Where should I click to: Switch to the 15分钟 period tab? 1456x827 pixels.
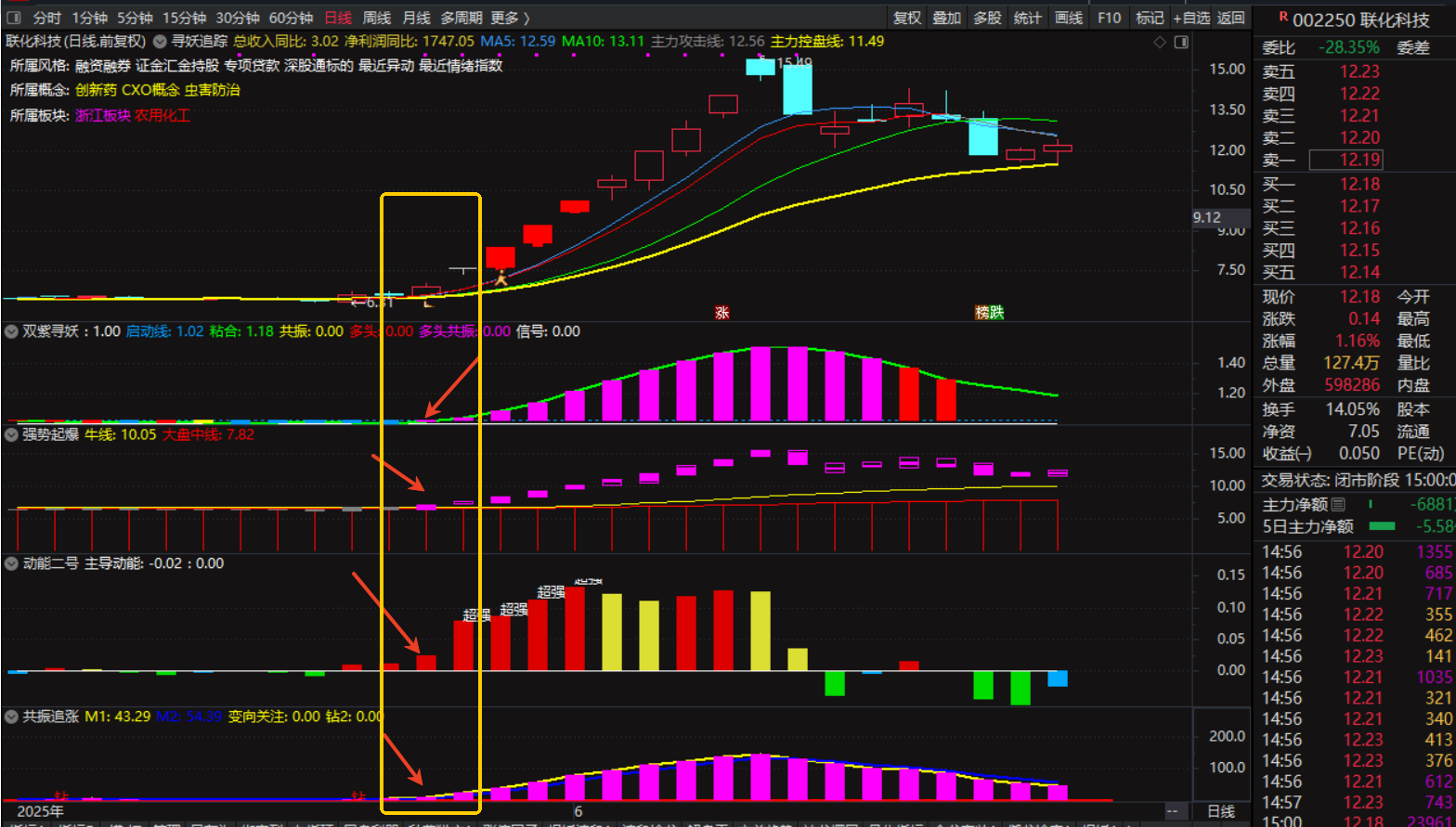coord(184,18)
